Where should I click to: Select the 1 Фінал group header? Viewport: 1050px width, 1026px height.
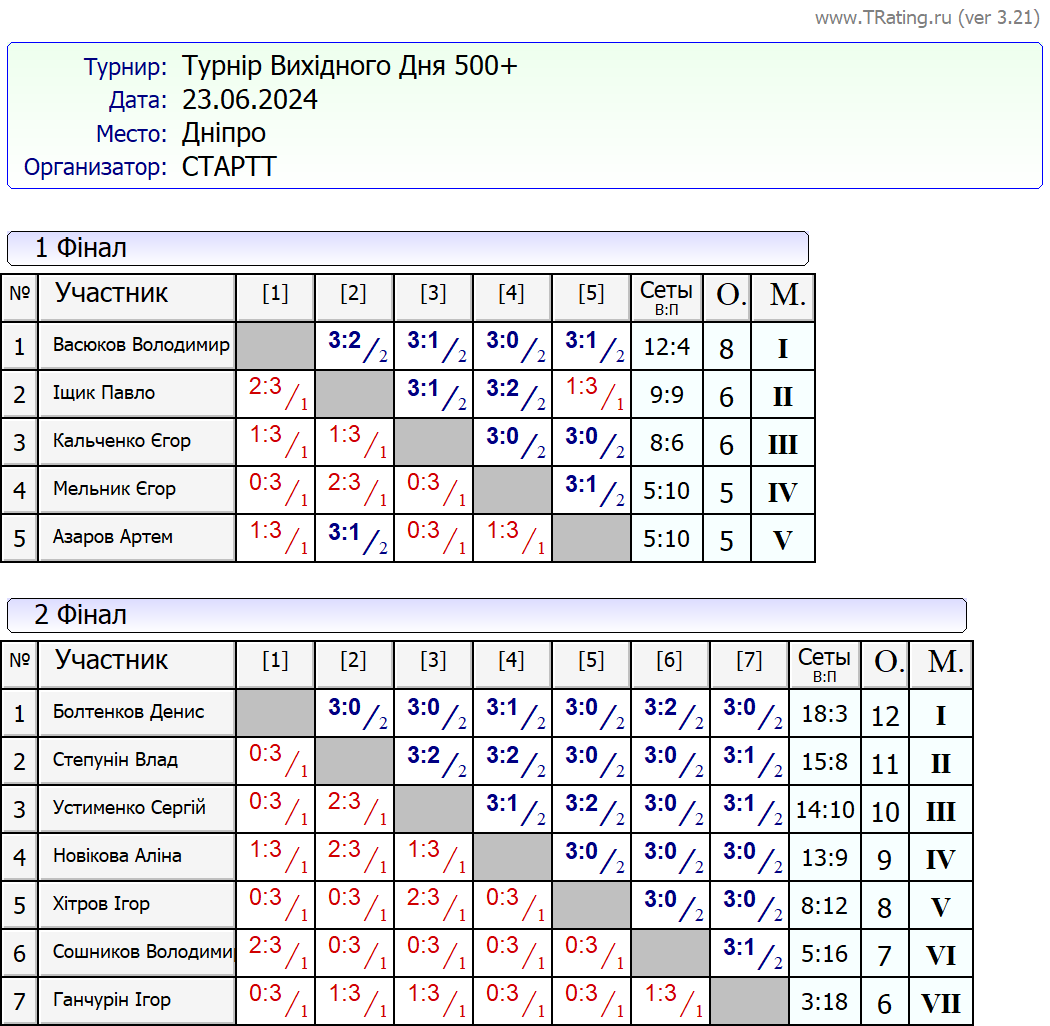tap(80, 248)
